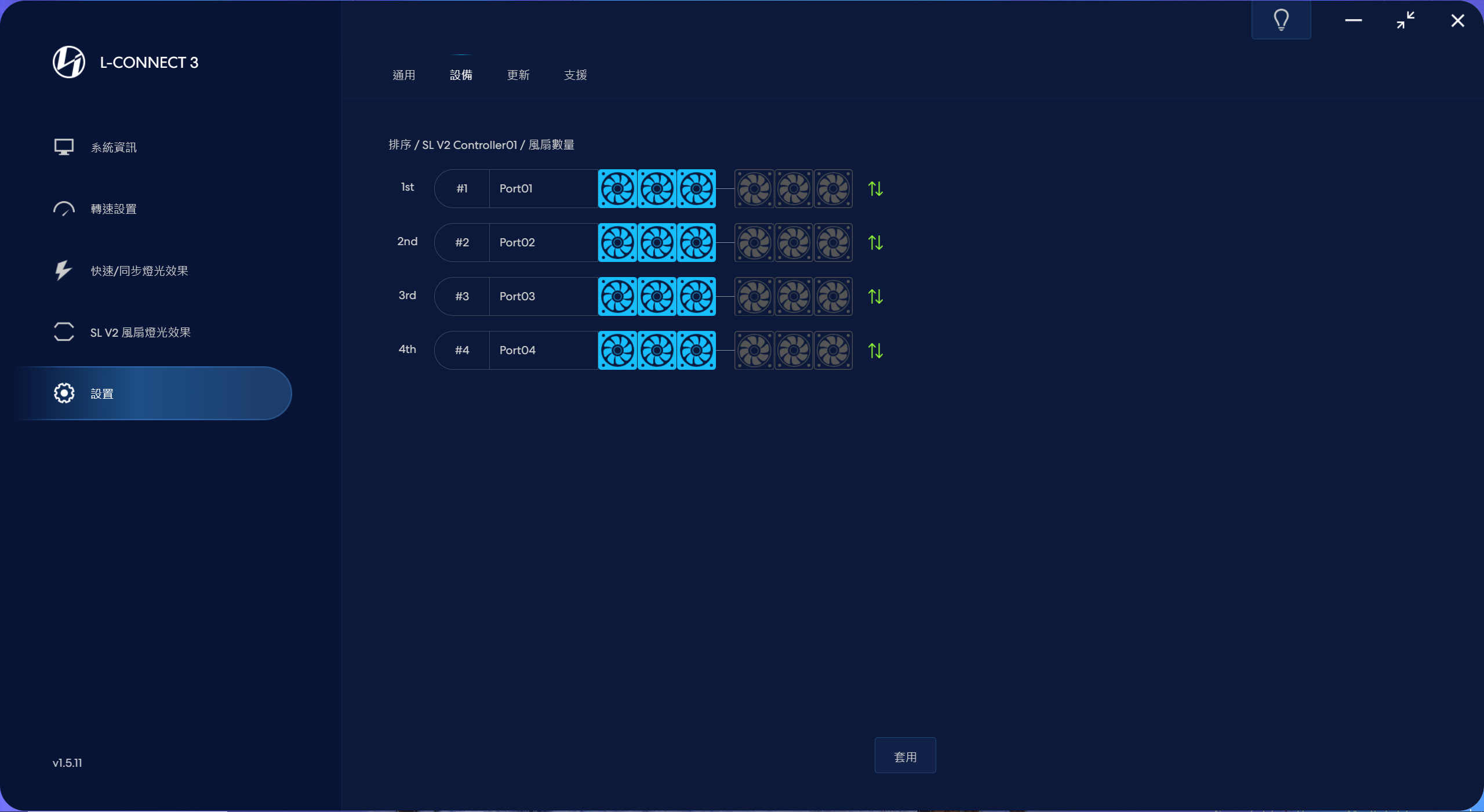Select first blue fan in Port01 row
1484x812 pixels.
pos(617,189)
